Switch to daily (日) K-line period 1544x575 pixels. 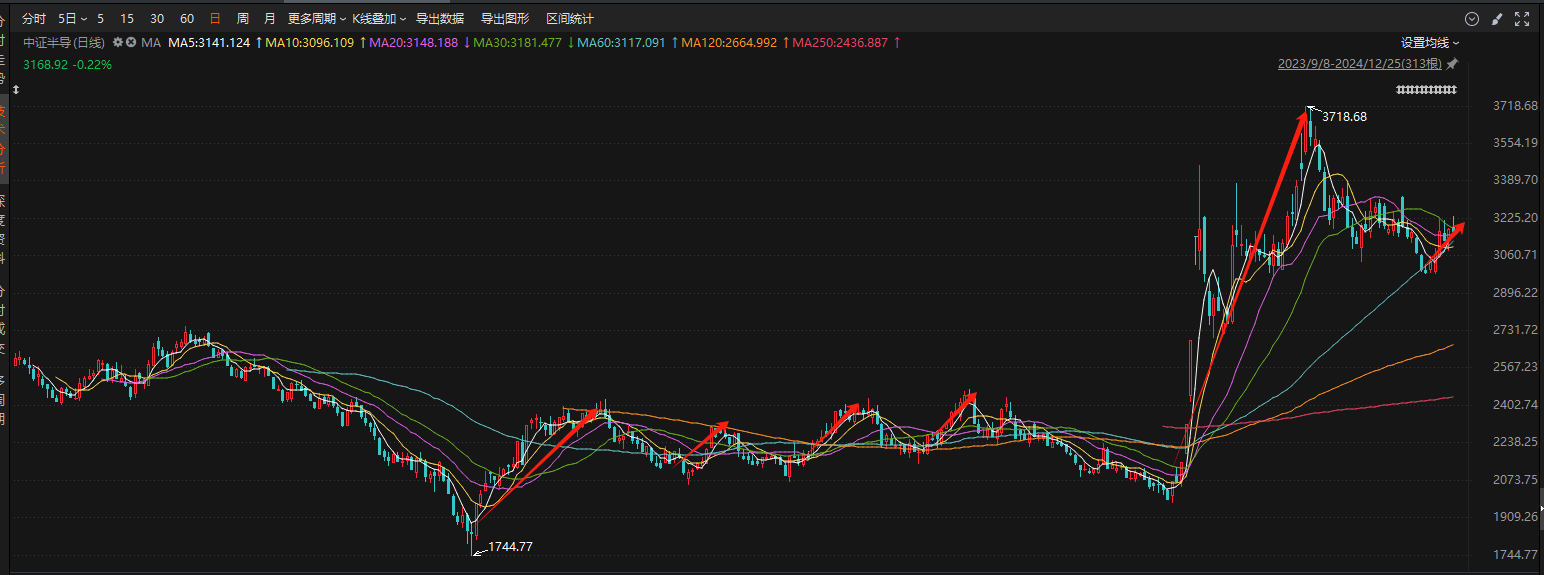pos(215,19)
